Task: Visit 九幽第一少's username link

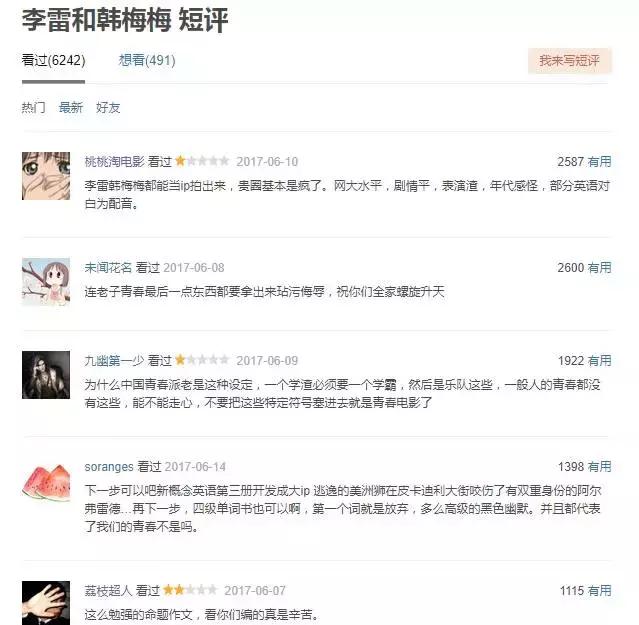Action: [x=114, y=361]
